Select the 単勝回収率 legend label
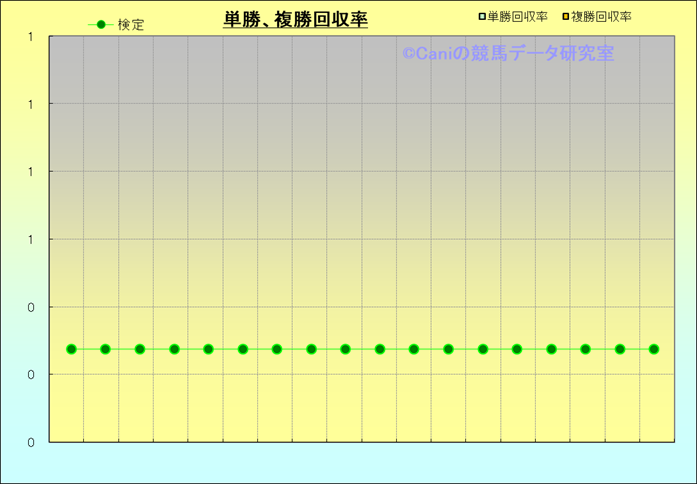The width and height of the screenshot is (697, 484). pyautogui.click(x=517, y=17)
